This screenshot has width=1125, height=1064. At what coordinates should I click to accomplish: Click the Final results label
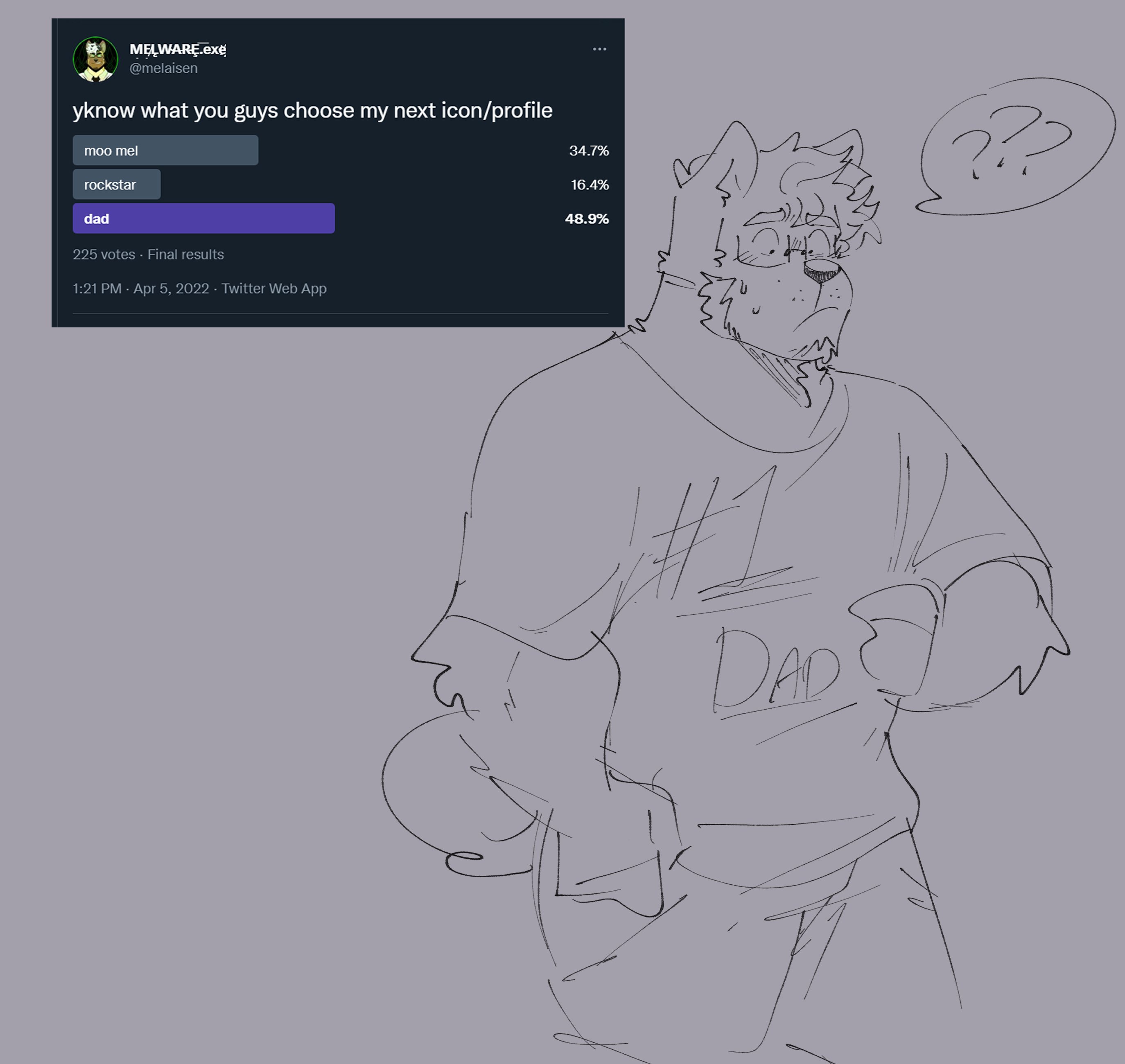185,255
